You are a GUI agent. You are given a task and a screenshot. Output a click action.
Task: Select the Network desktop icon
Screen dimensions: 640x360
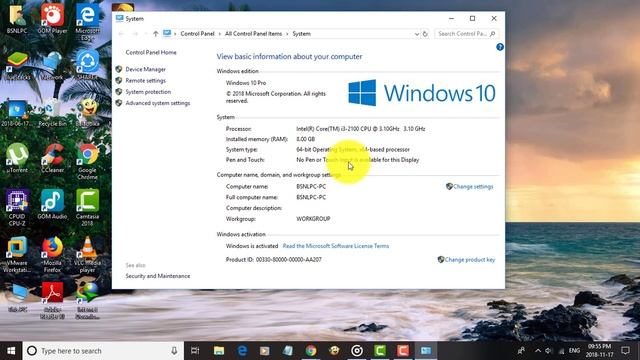tap(52, 65)
